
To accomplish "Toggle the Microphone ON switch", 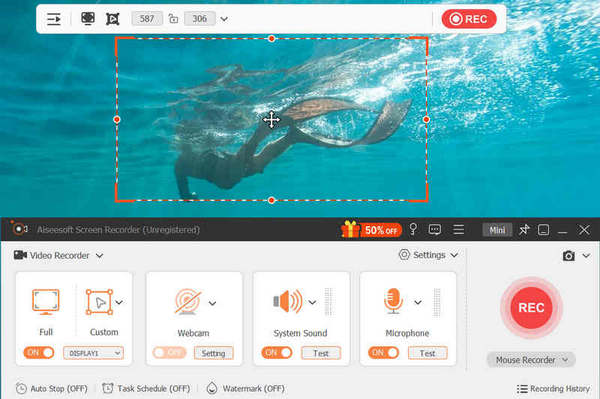I will point(383,352).
